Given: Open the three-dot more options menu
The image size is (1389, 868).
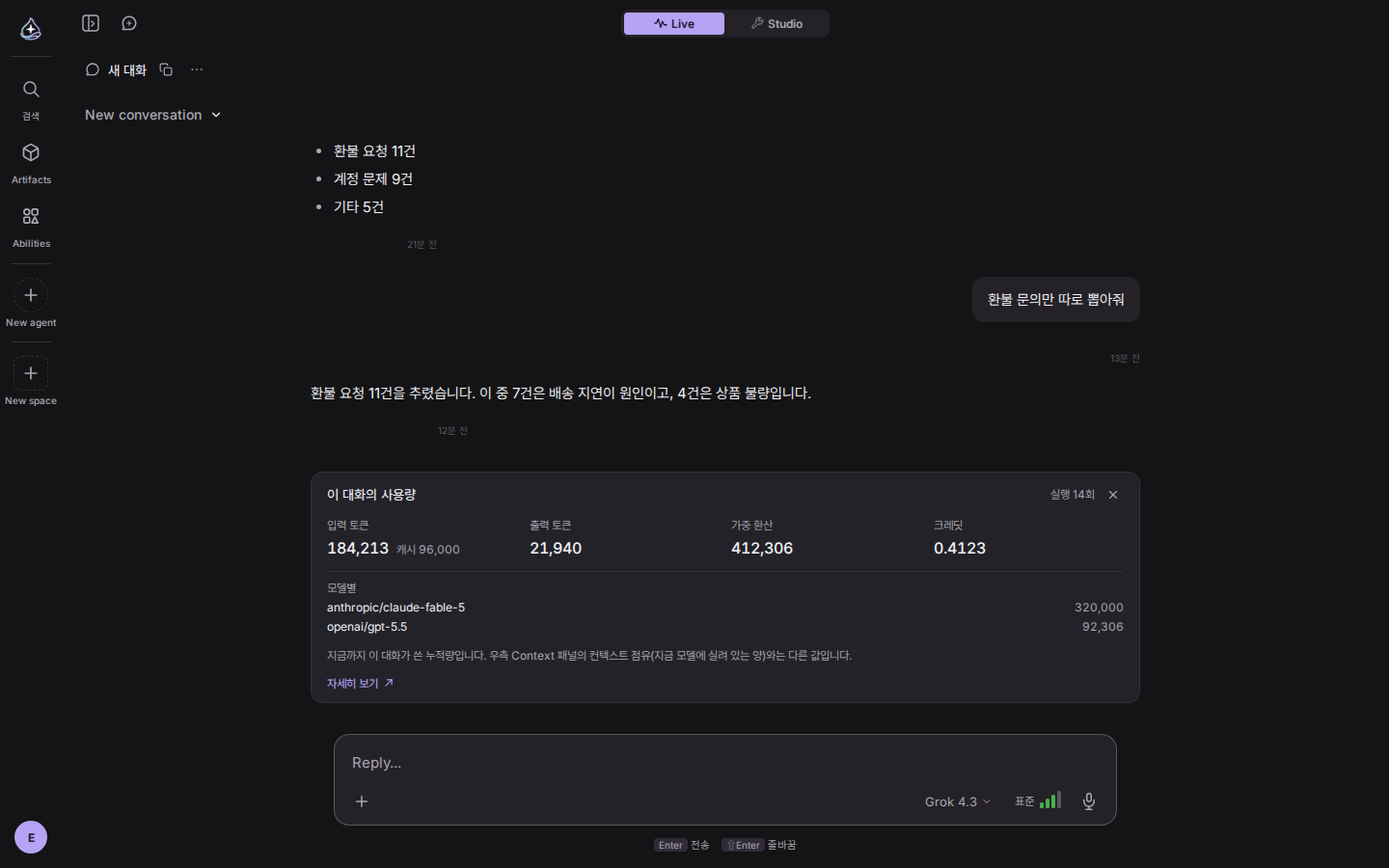Looking at the screenshot, I should (x=197, y=69).
